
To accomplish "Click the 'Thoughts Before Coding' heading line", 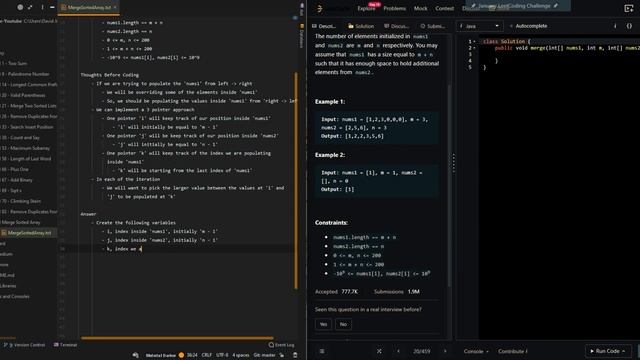I will coord(109,75).
